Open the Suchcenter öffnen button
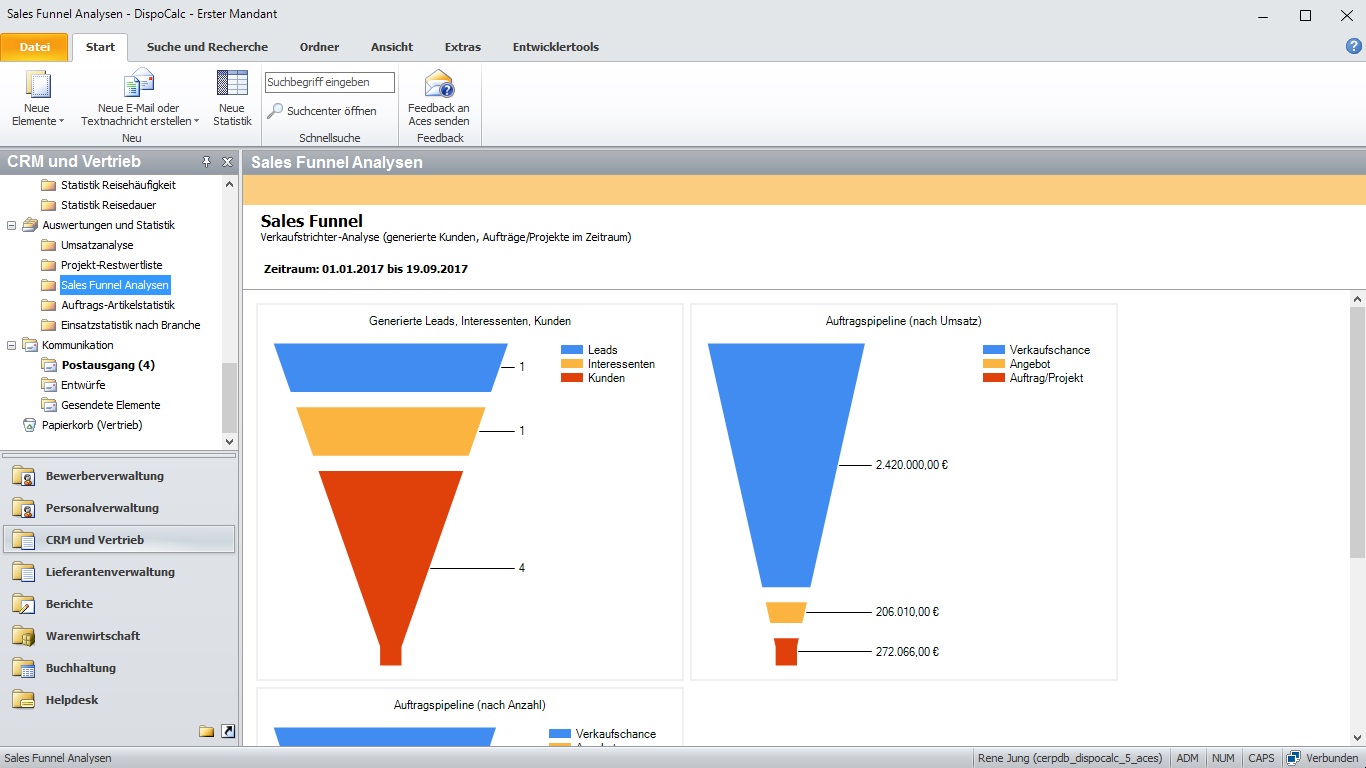 coord(322,111)
